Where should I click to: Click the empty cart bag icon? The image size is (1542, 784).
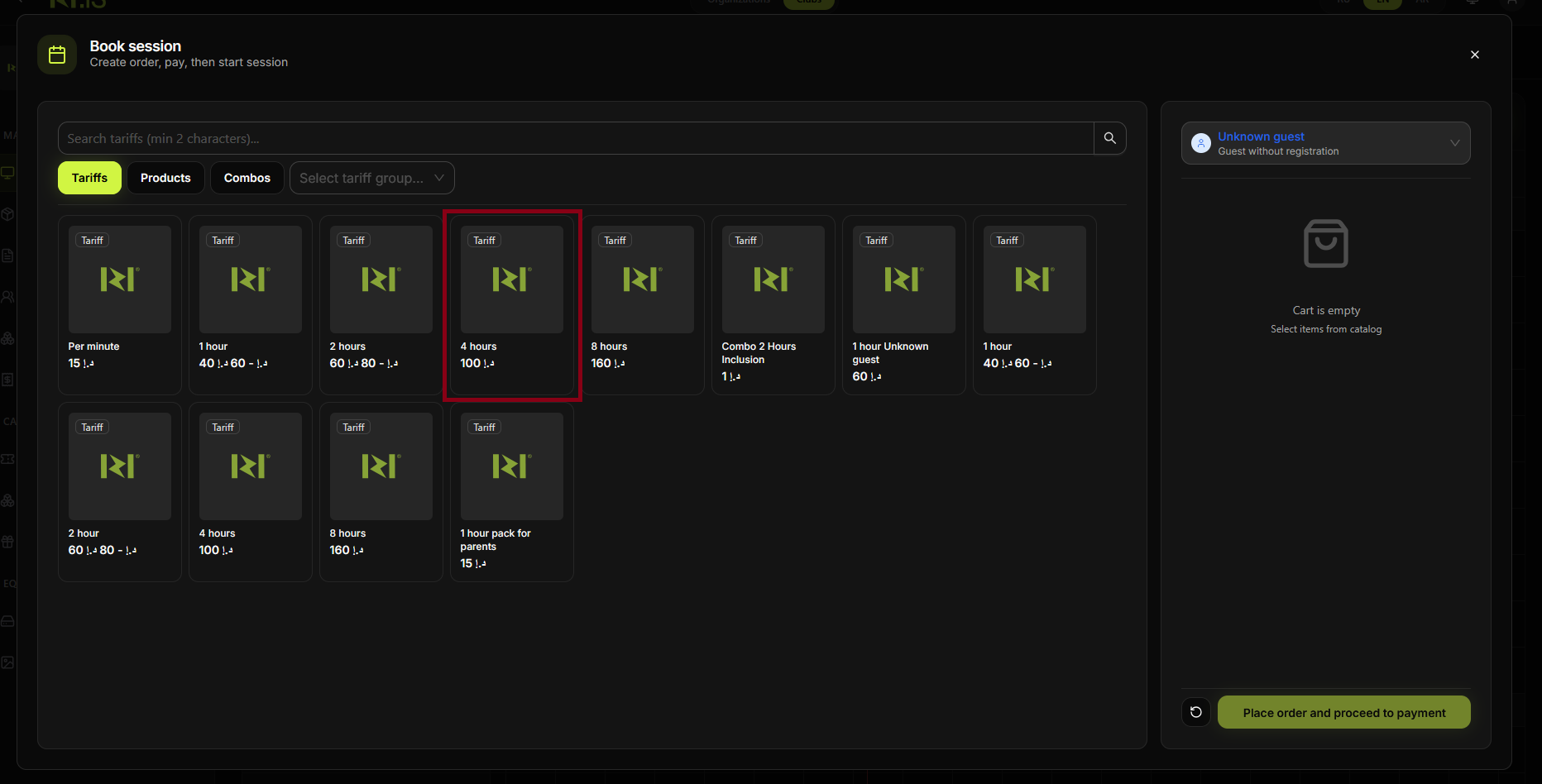click(1325, 244)
